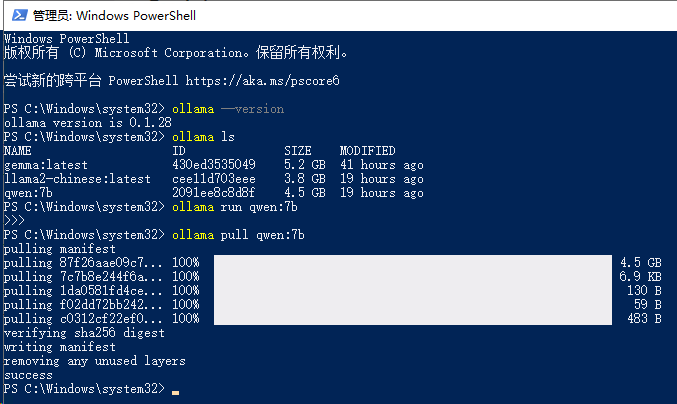This screenshot has width=677, height=404.
Task: Click the MODIFIED column header
Action: pos(368,151)
